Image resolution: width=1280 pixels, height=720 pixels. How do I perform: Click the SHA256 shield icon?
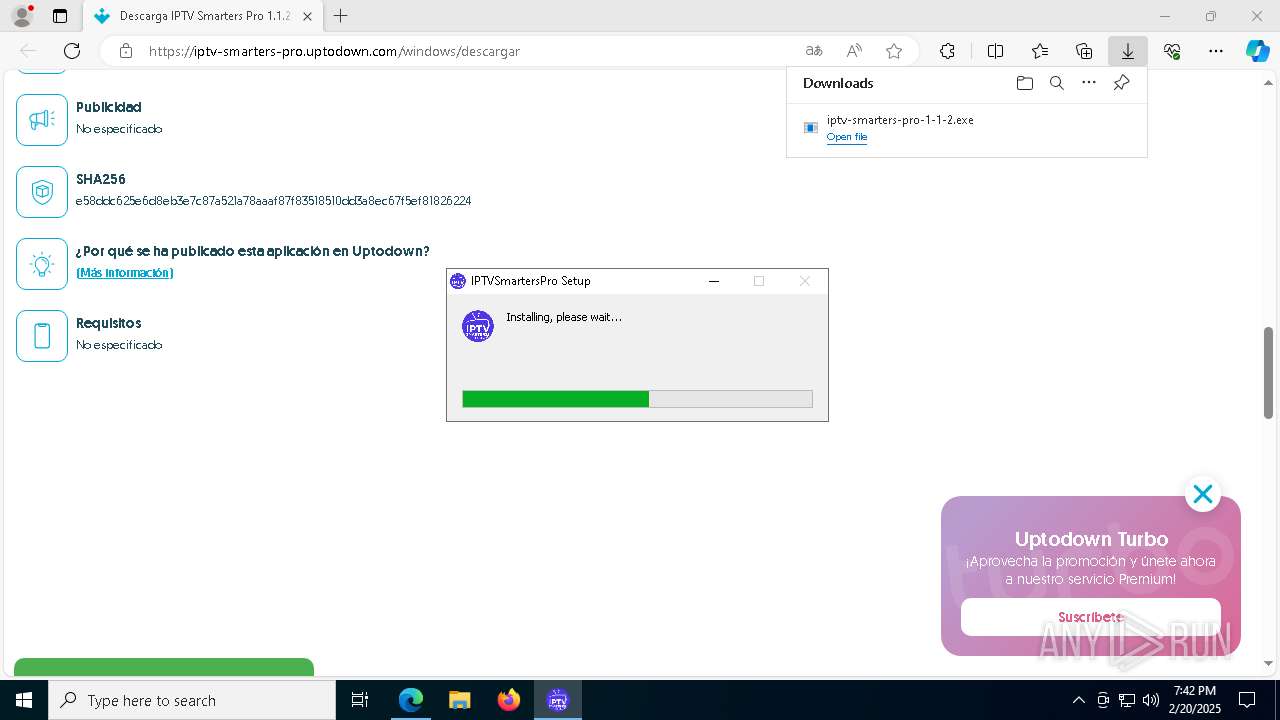[x=42, y=192]
